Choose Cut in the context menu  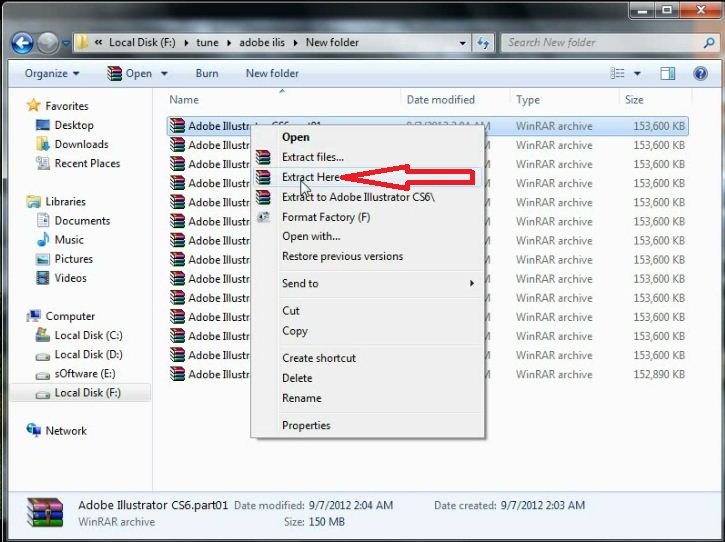click(x=290, y=311)
